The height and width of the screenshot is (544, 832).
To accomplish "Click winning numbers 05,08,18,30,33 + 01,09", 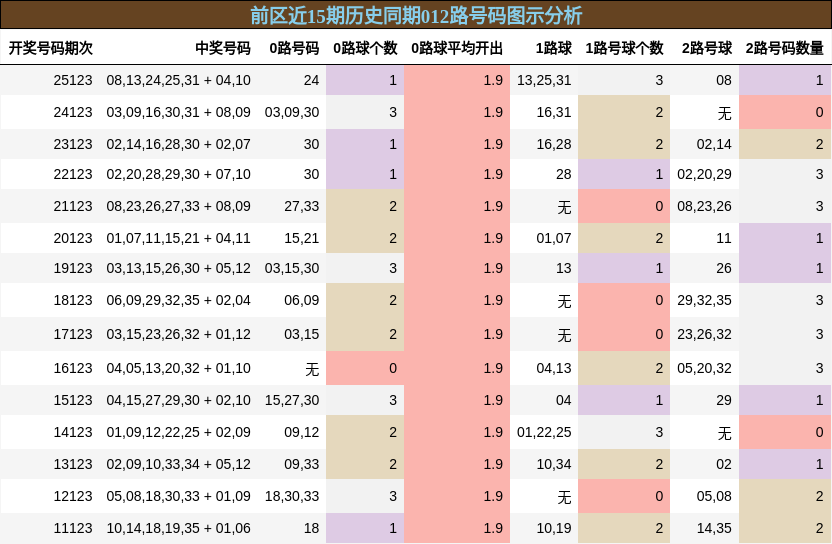I will [x=178, y=496].
